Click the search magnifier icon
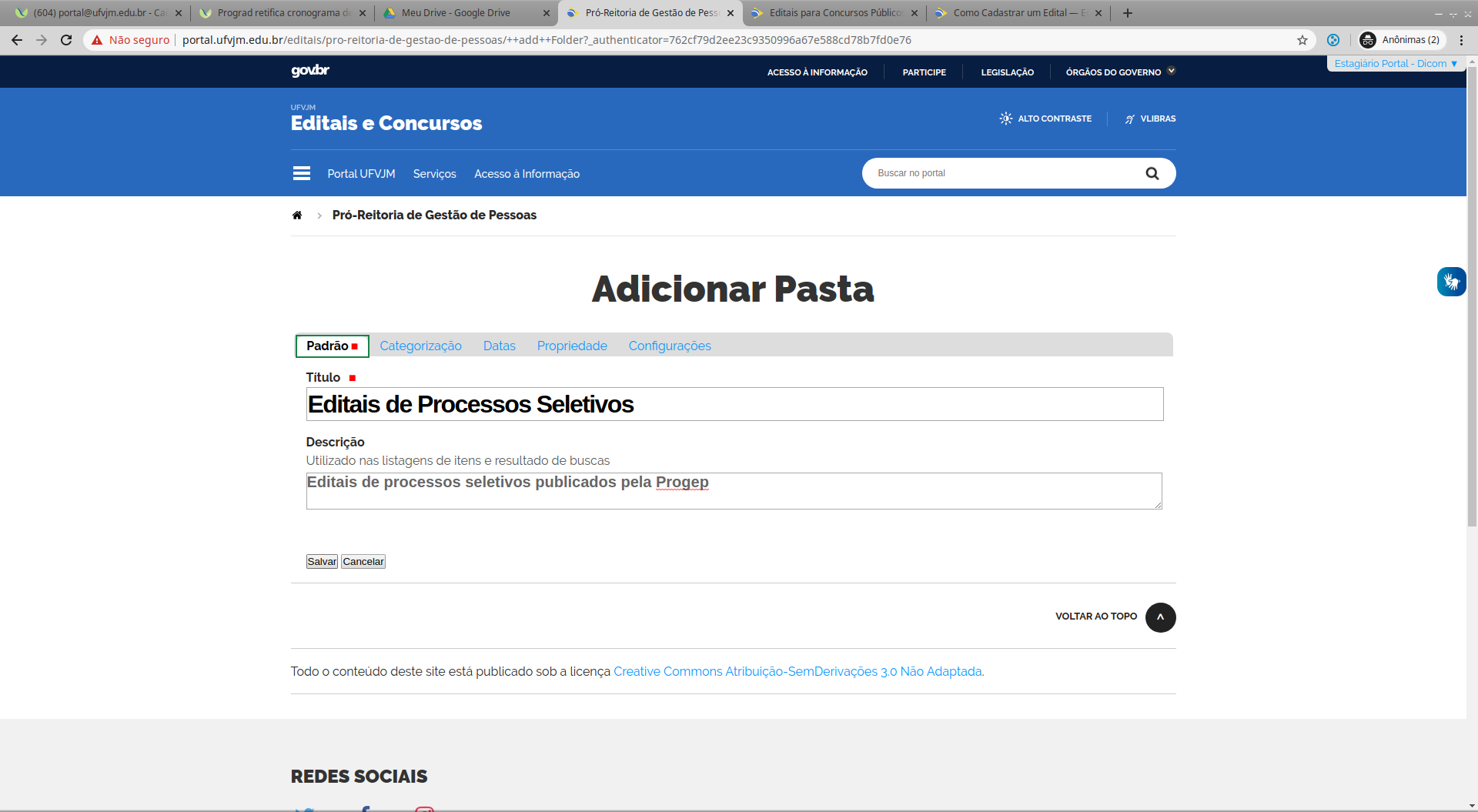The width and height of the screenshot is (1478, 812). point(1152,173)
